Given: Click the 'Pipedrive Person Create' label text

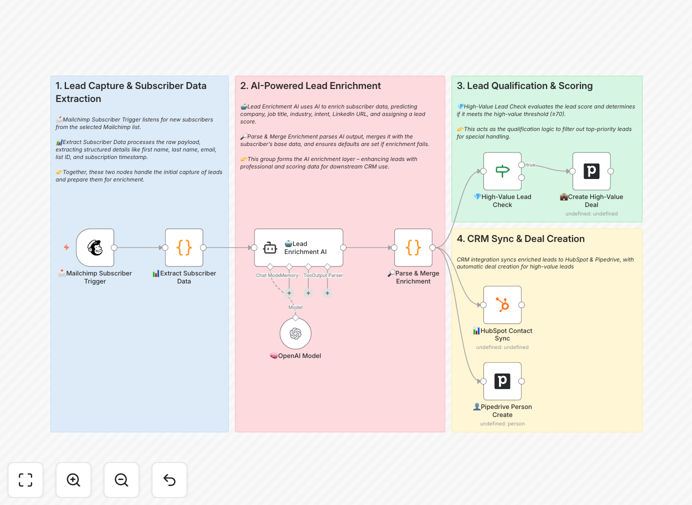Looking at the screenshot, I should click(502, 411).
